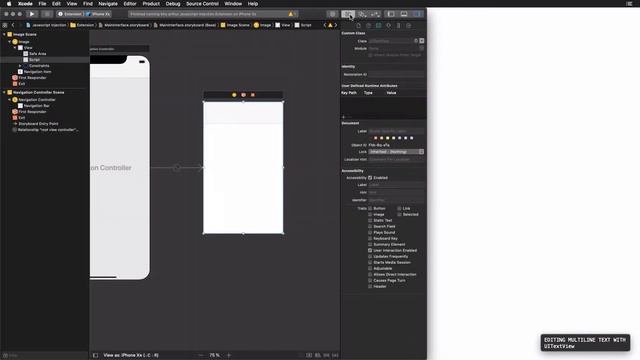Check the Link trait checkbox
Image resolution: width=640 pixels, height=360 pixels.
399,208
